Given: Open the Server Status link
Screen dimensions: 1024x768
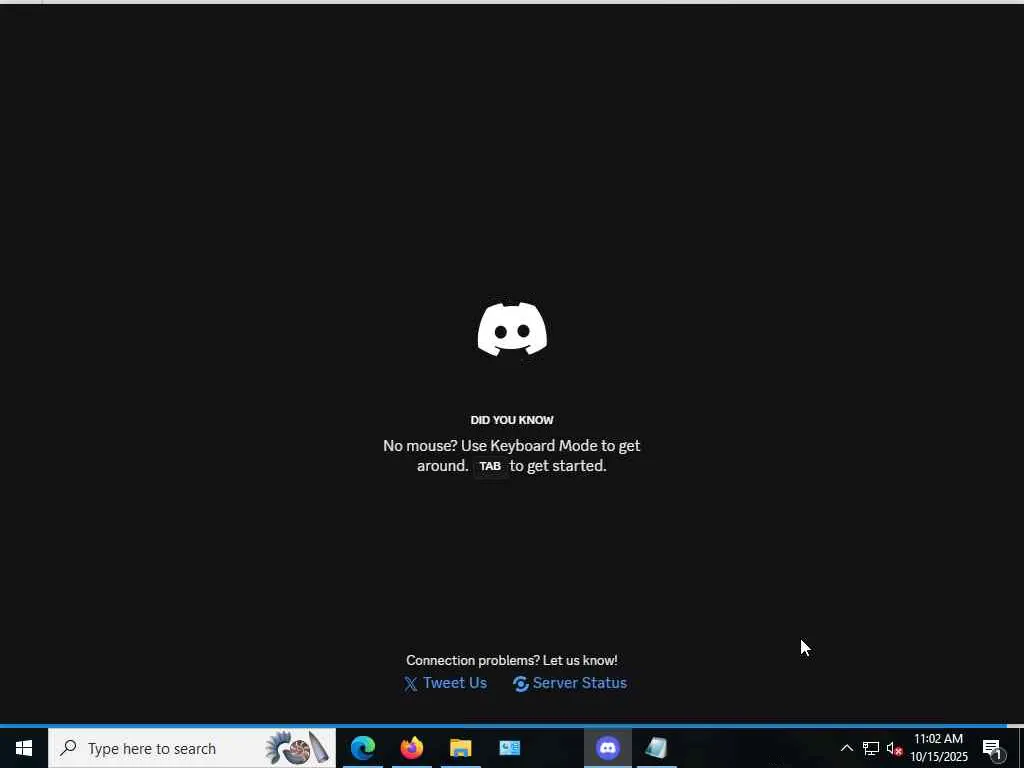Looking at the screenshot, I should click(579, 683).
